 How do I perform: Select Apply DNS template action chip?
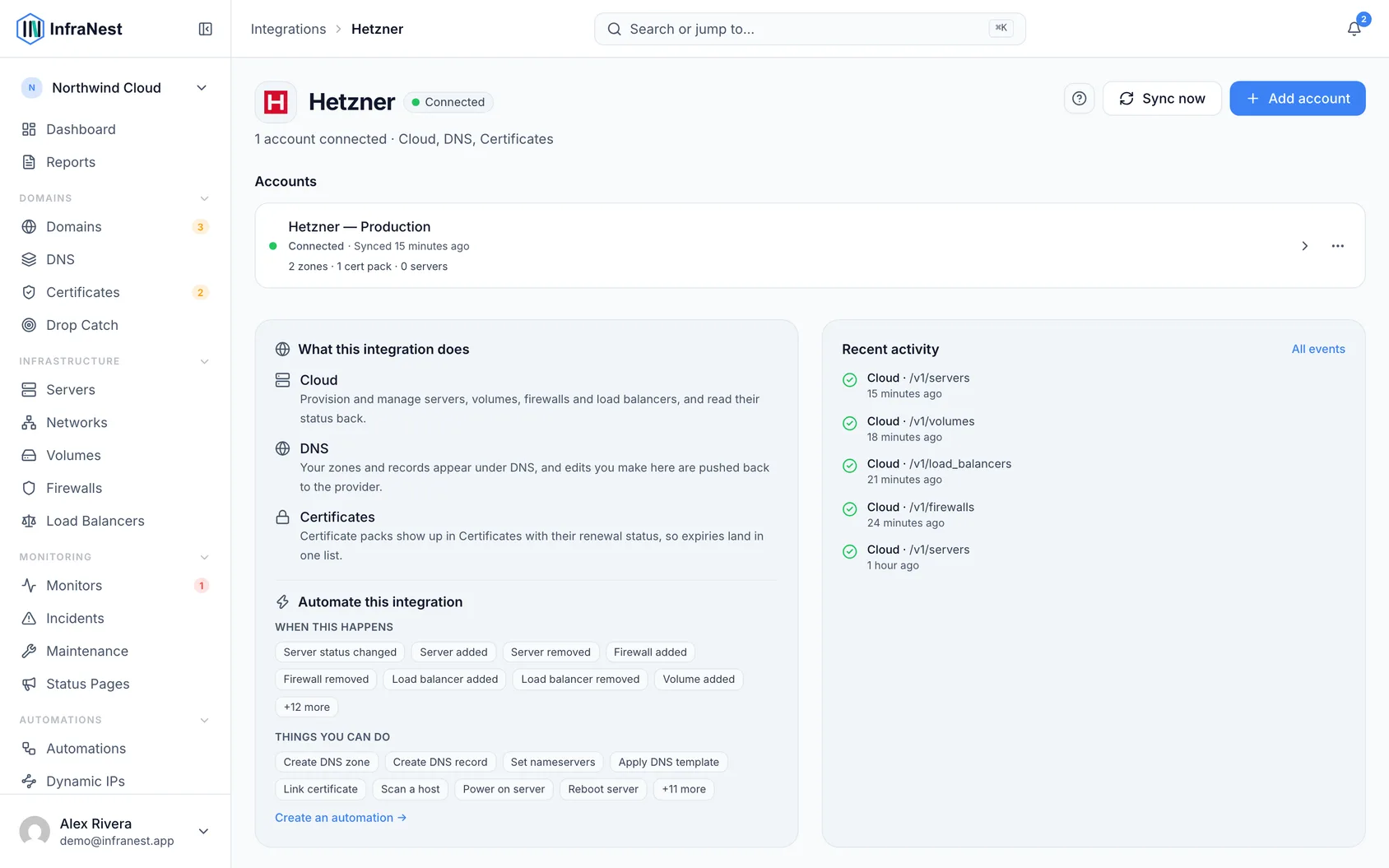(x=669, y=762)
